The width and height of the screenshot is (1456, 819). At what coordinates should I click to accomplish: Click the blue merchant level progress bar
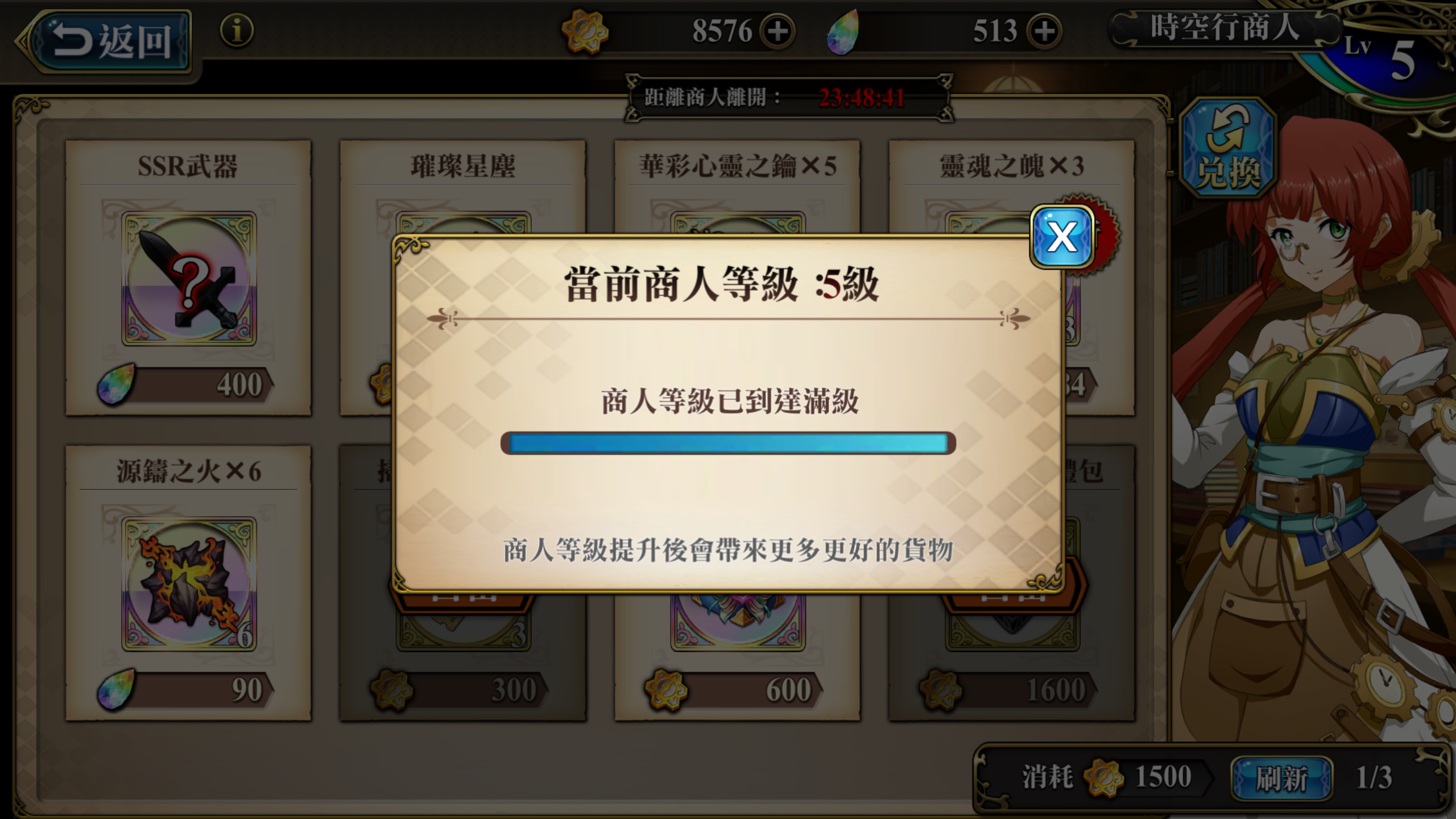728,443
